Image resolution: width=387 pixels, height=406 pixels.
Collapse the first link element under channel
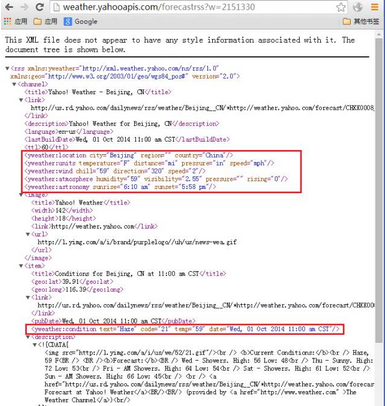21,100
